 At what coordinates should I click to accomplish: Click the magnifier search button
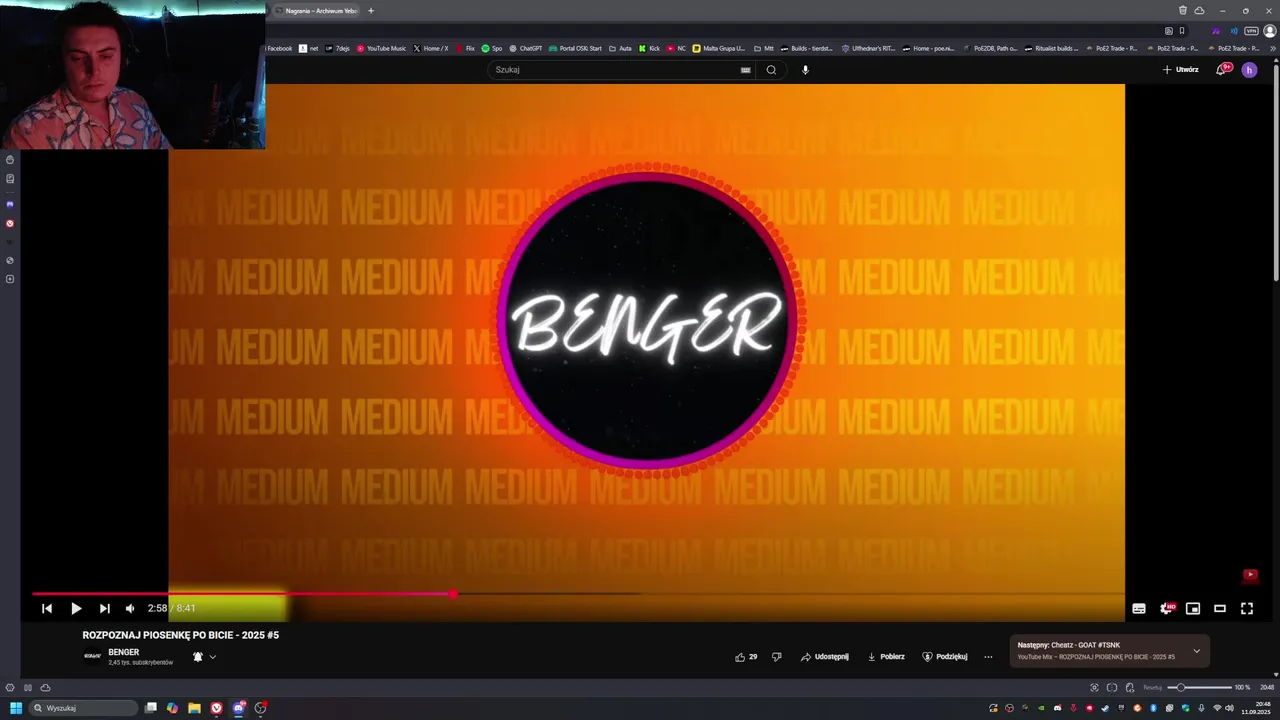click(x=771, y=70)
